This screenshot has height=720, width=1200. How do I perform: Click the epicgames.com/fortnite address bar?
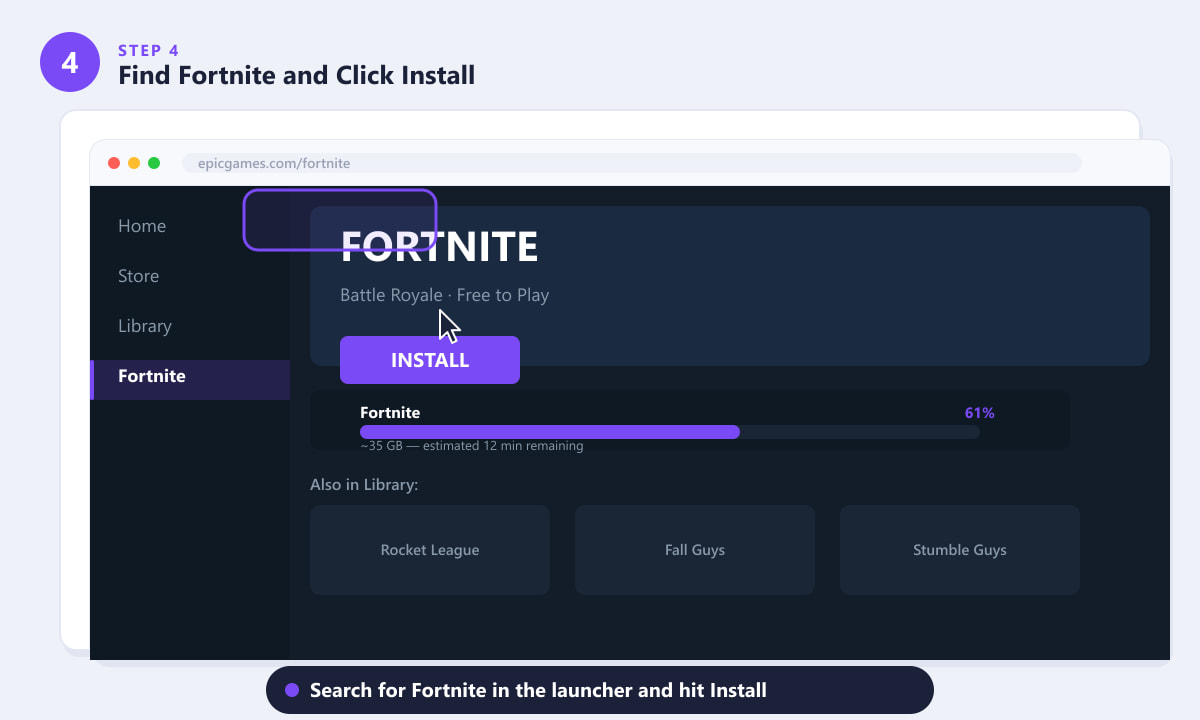coord(632,163)
